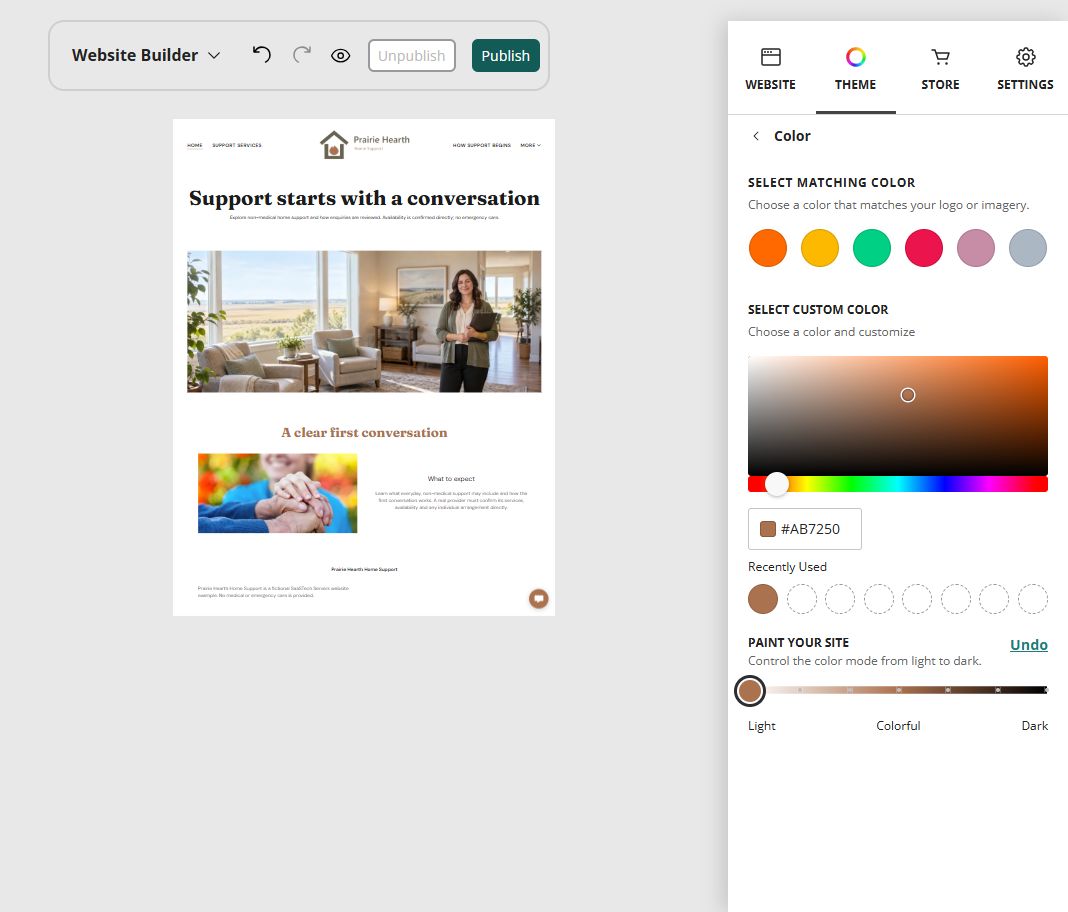Click HOW SUPPORT BEGINS in preview navigation
This screenshot has height=912, width=1068.
482,145
